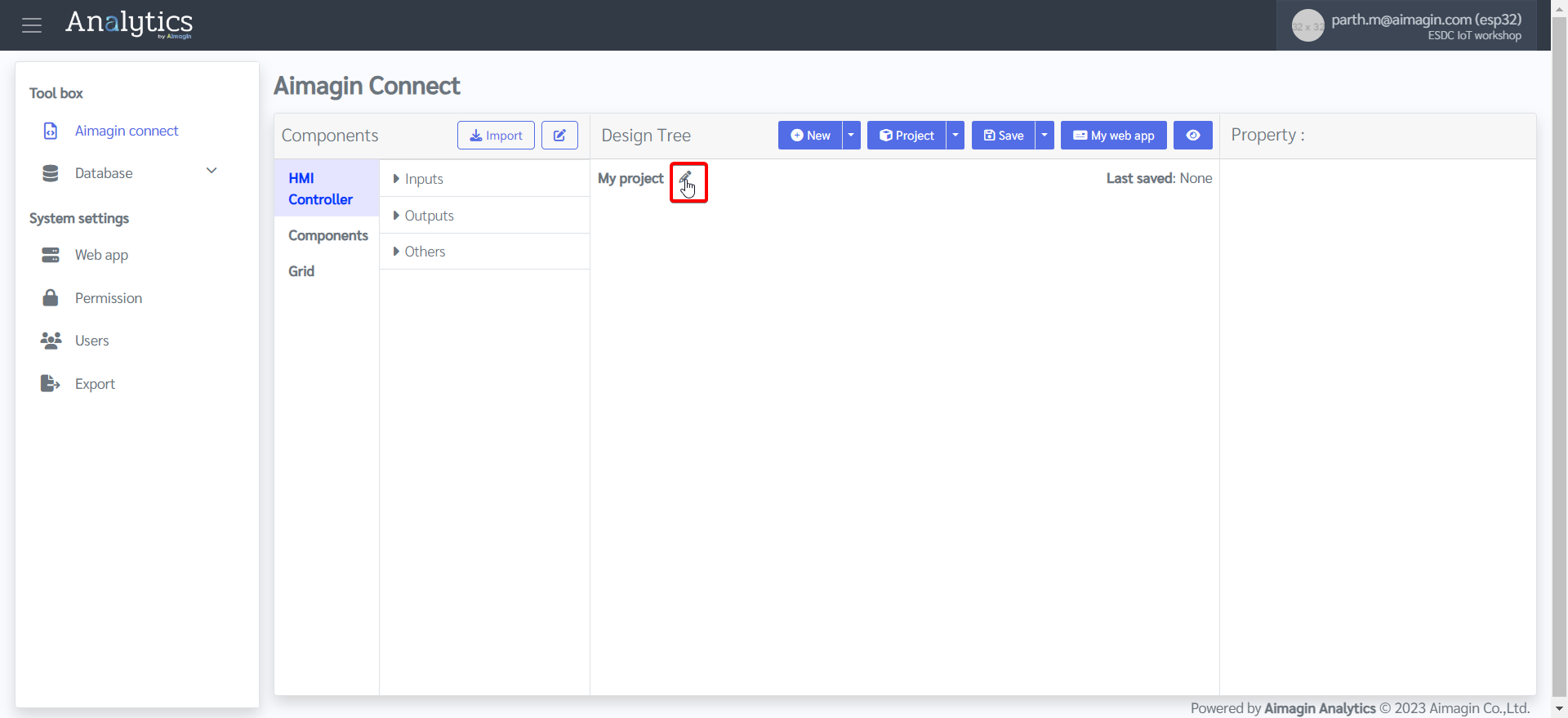Click the Analytics logo

pyautogui.click(x=129, y=24)
